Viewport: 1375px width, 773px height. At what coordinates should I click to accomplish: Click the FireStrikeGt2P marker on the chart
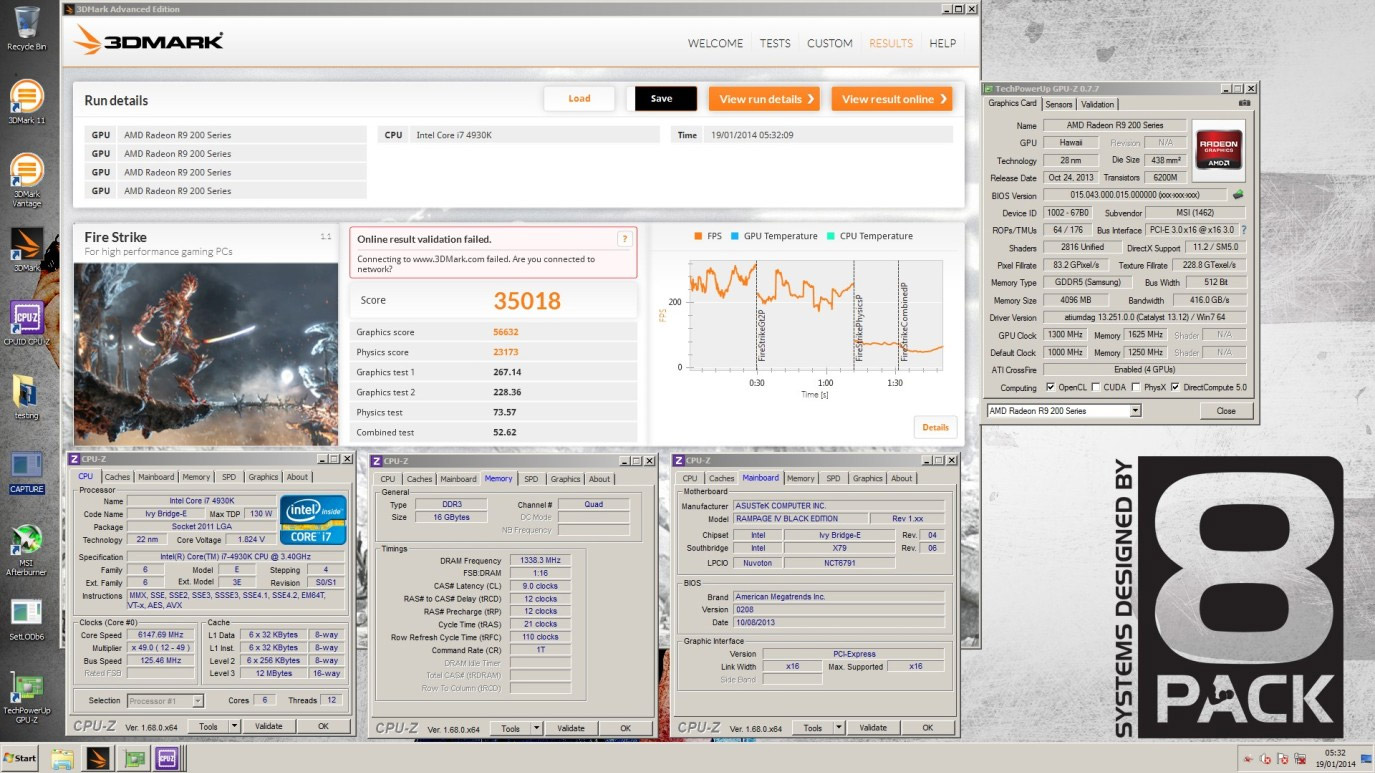(761, 334)
